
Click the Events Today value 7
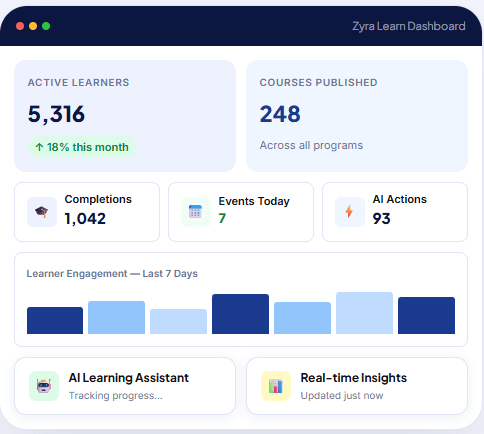(x=222, y=218)
